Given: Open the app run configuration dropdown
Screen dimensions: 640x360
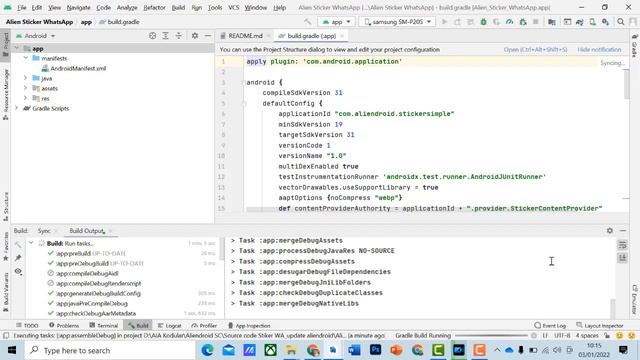Looking at the screenshot, I should tap(337, 22).
